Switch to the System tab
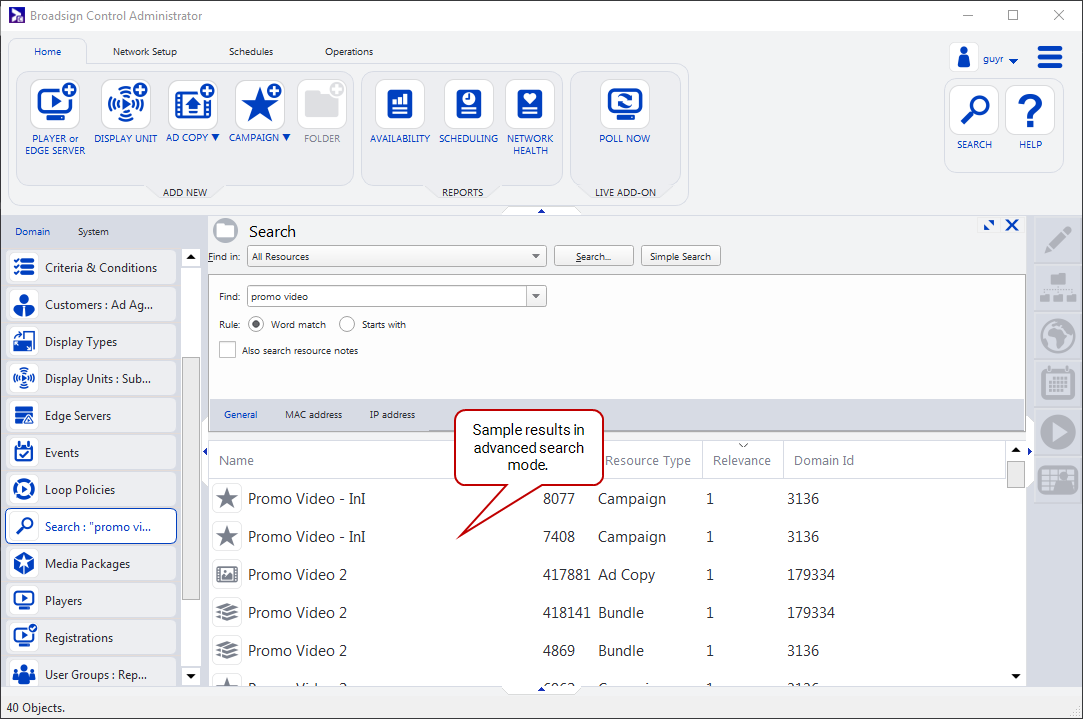Screen dimensions: 1083x719 (93, 231)
